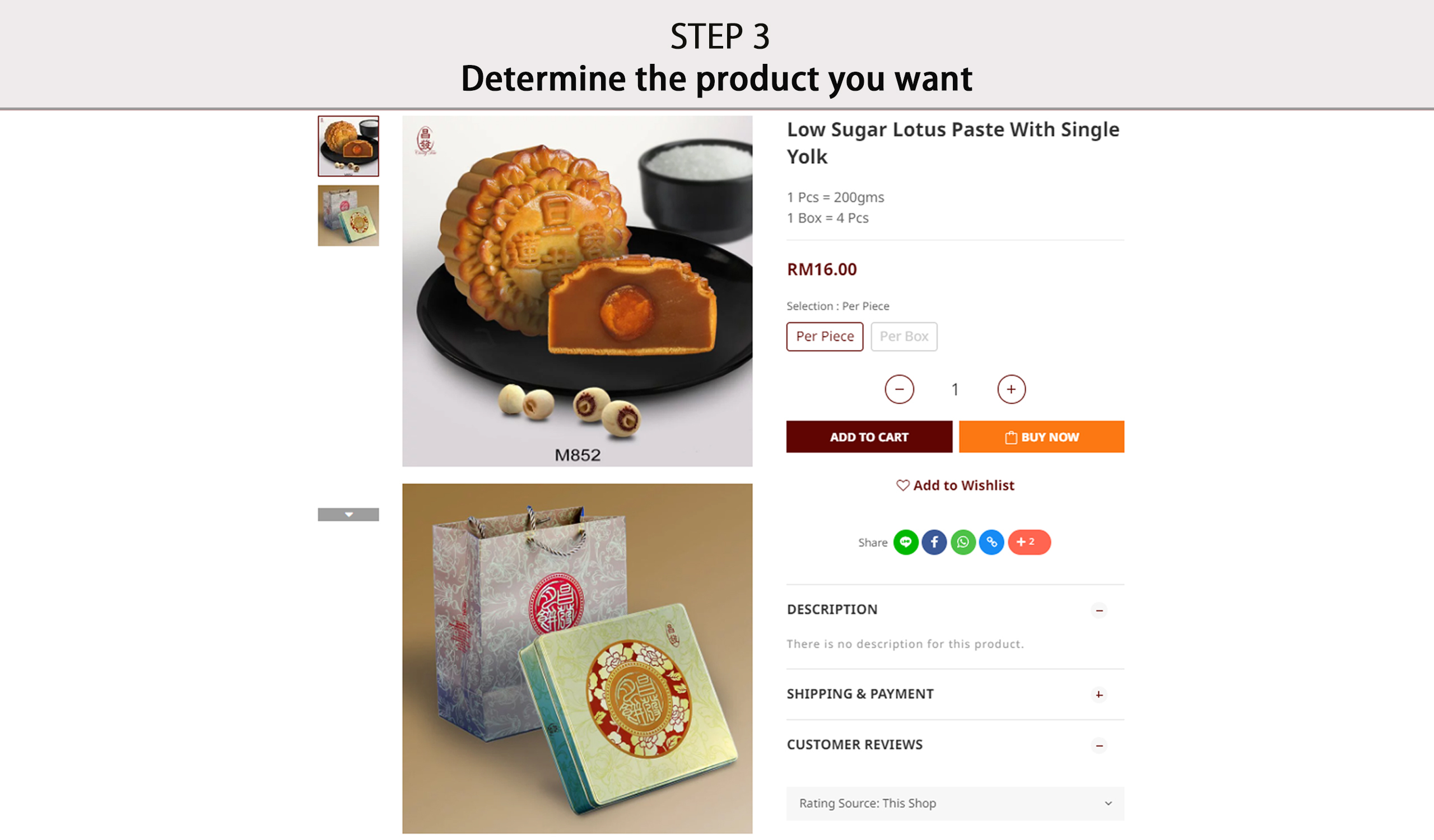Screen dimensions: 1434x840
Task: Click the orange Buy Now button
Action: [x=1041, y=437]
